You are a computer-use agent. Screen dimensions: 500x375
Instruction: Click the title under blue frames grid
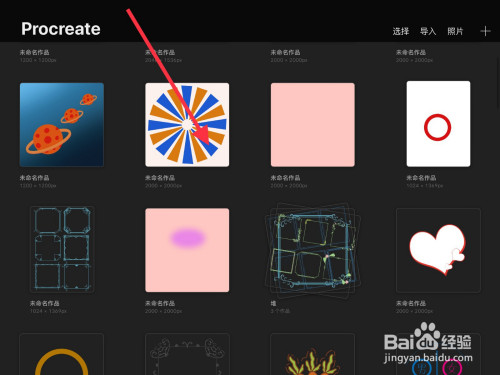click(45, 303)
